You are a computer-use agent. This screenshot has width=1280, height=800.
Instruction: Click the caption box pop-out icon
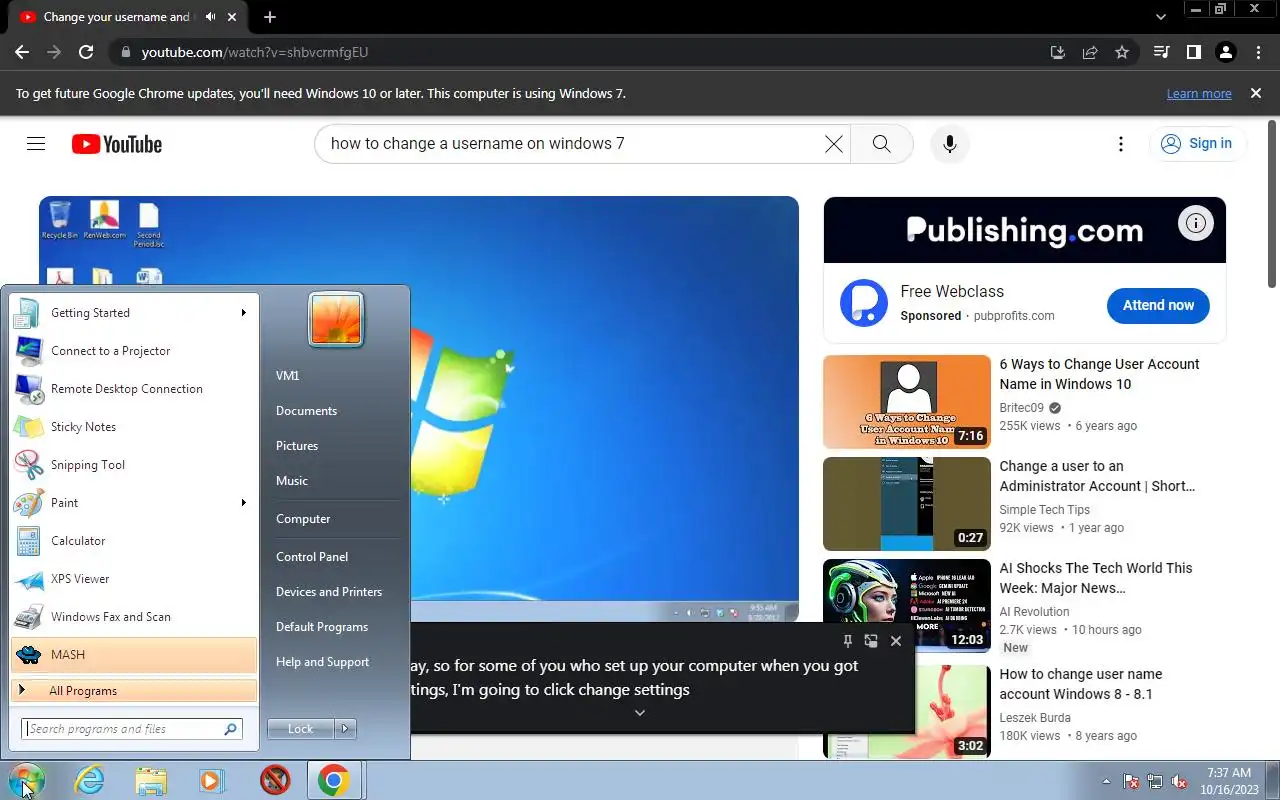(x=871, y=641)
